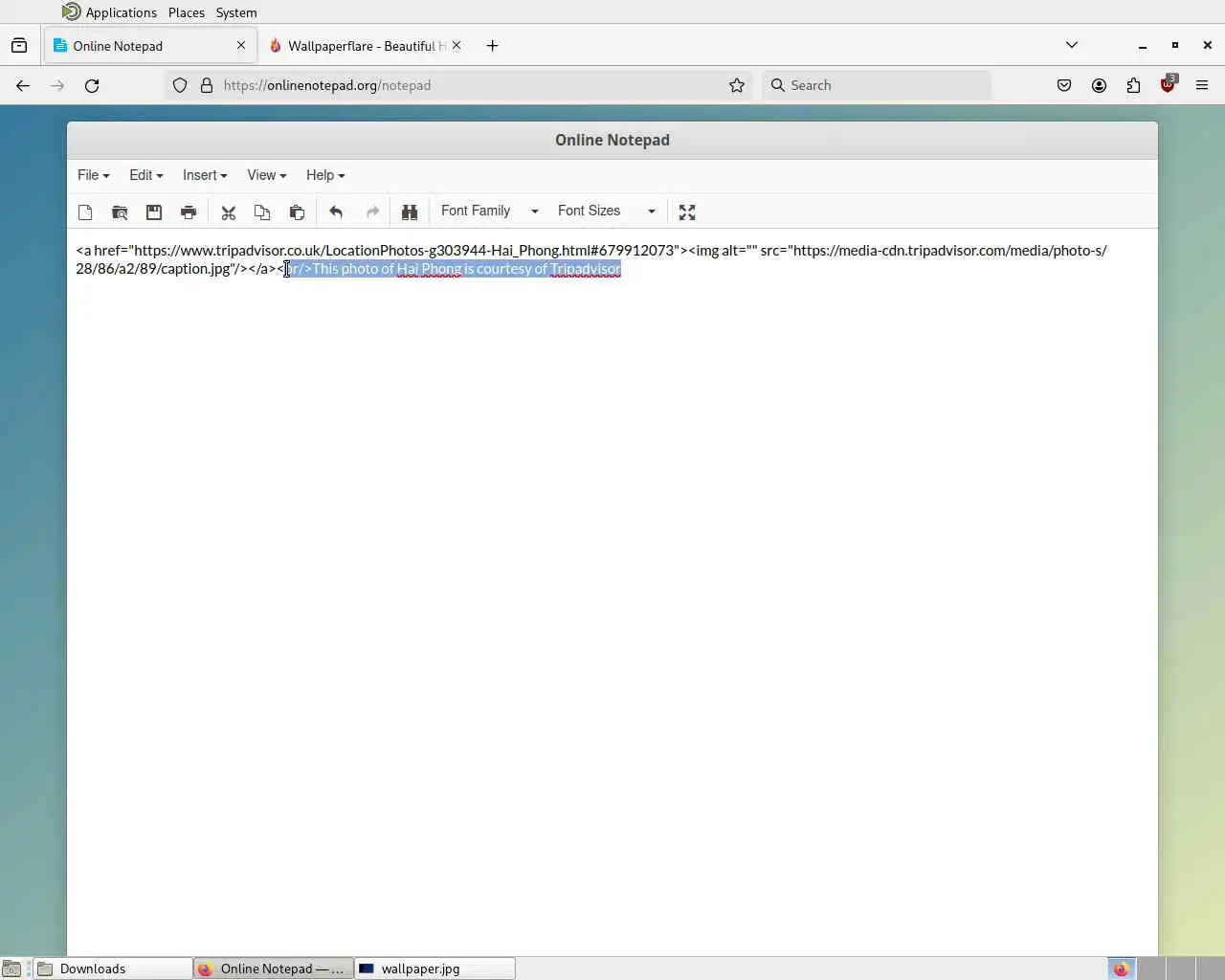Click the Save floppy disk icon
Screen dimensions: 1225x980
(154, 212)
